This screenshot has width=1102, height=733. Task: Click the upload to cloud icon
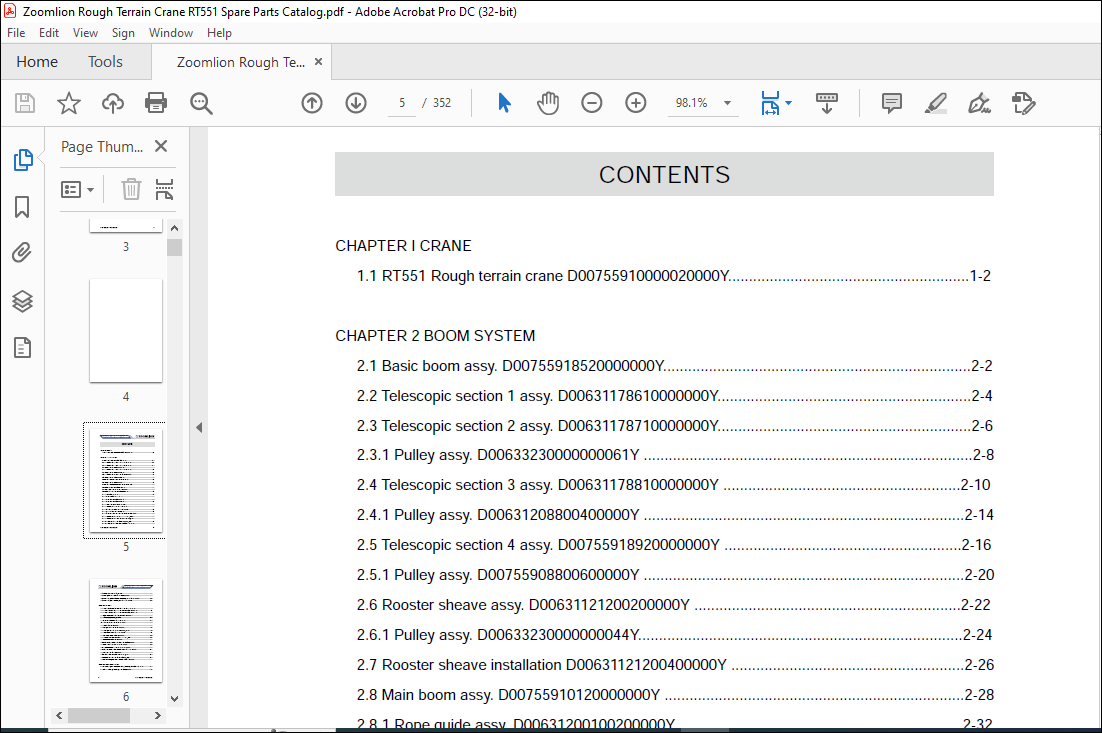[112, 103]
